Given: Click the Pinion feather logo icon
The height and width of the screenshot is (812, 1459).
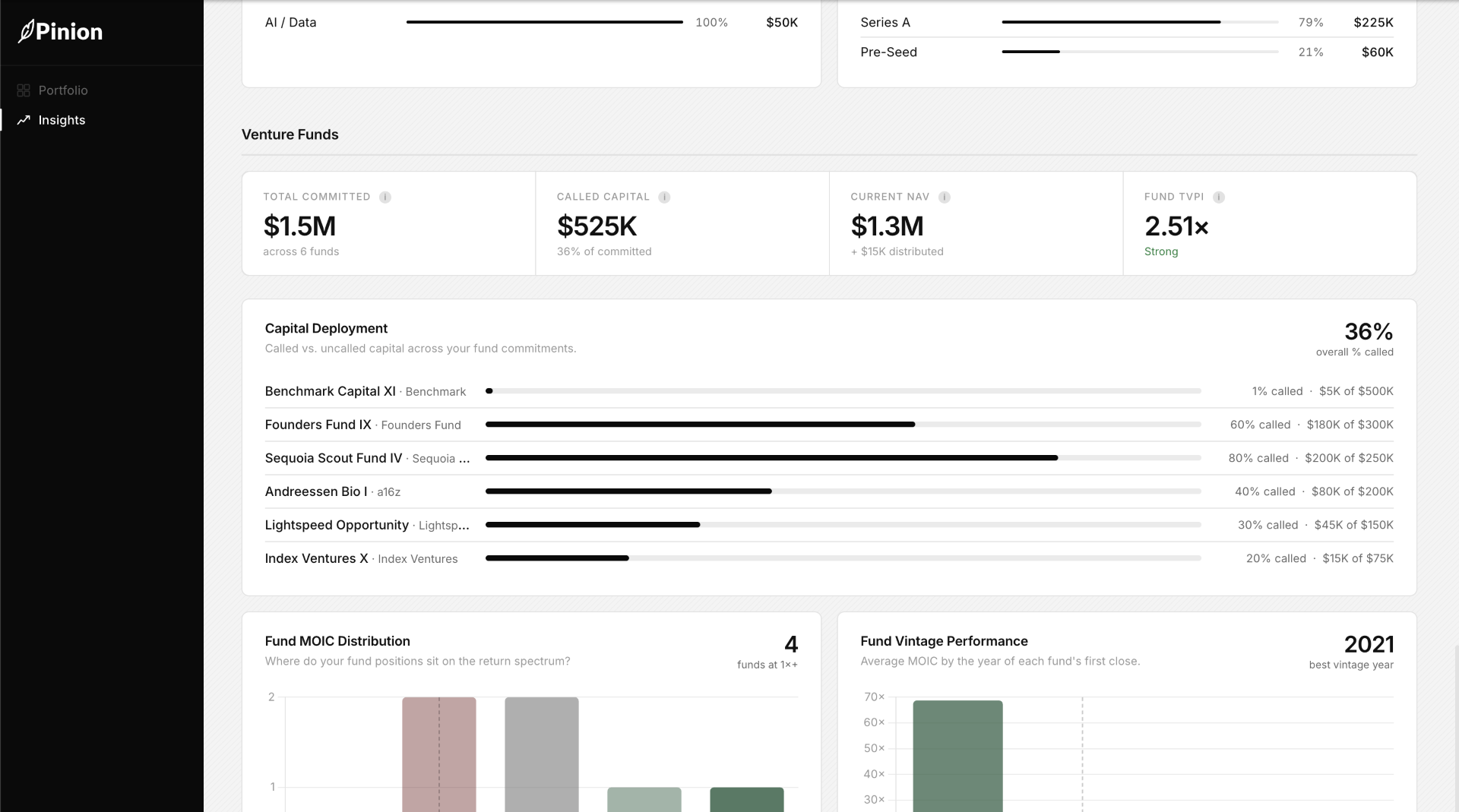Looking at the screenshot, I should pyautogui.click(x=26, y=31).
